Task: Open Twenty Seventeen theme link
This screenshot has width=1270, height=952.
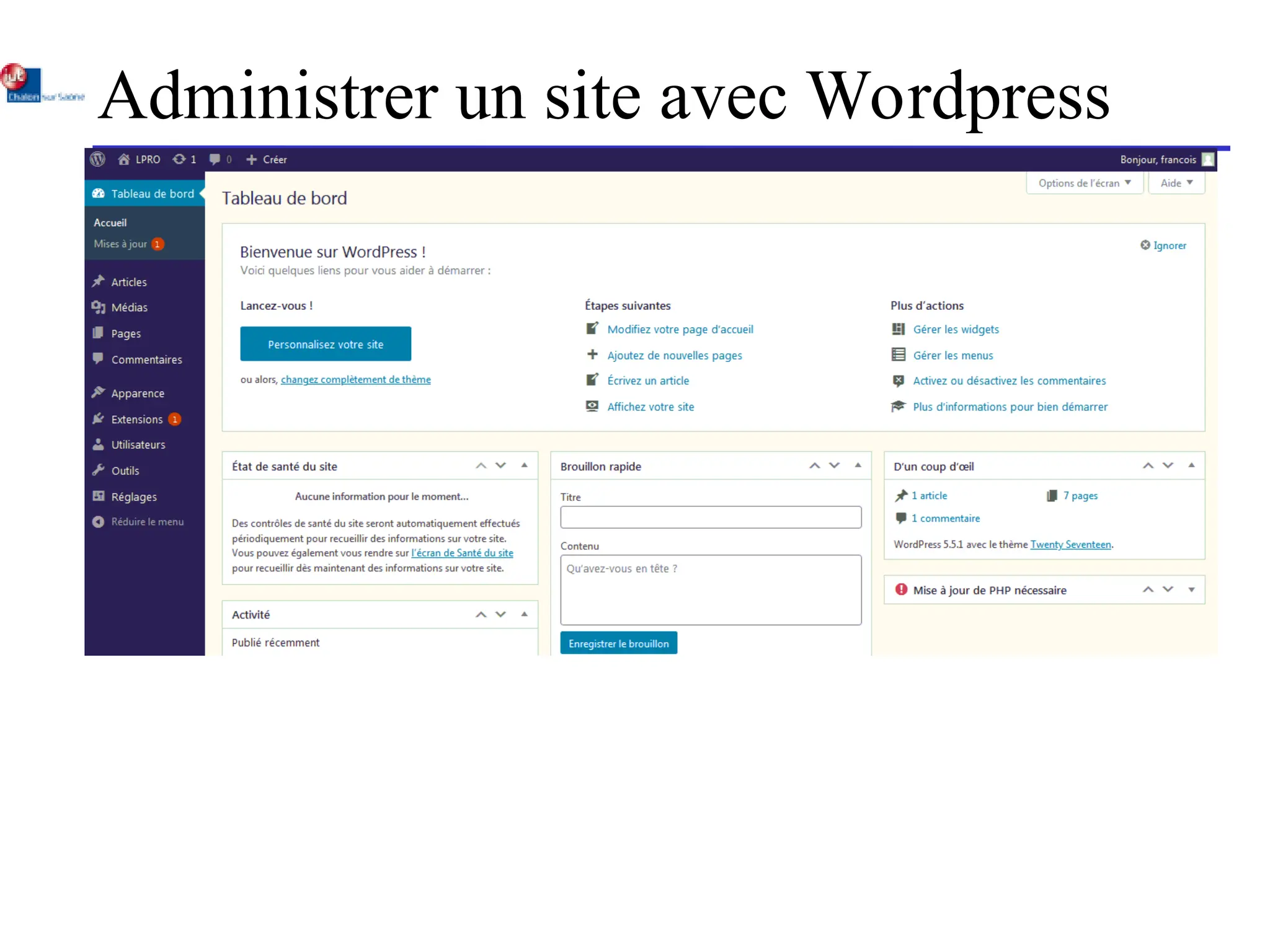Action: 1071,544
